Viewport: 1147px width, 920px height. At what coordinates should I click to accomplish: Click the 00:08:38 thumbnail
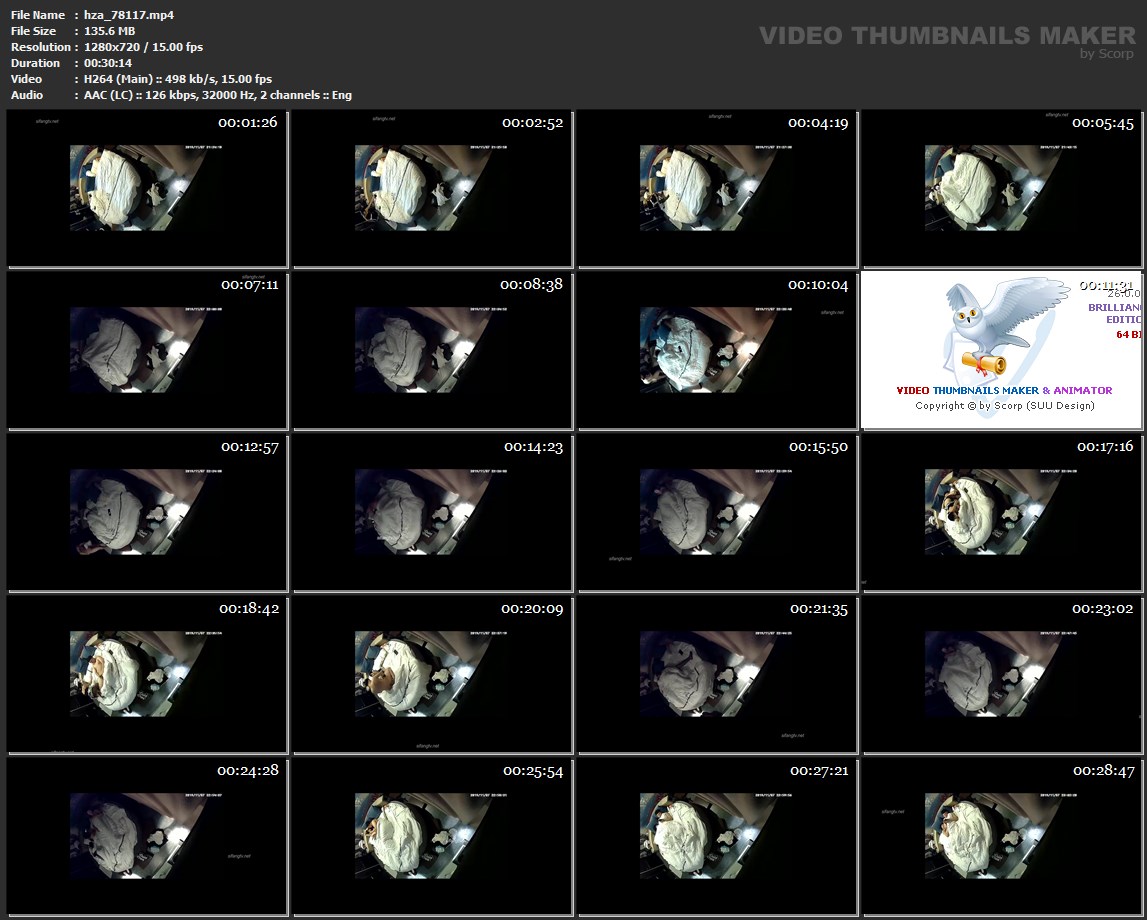(432, 351)
